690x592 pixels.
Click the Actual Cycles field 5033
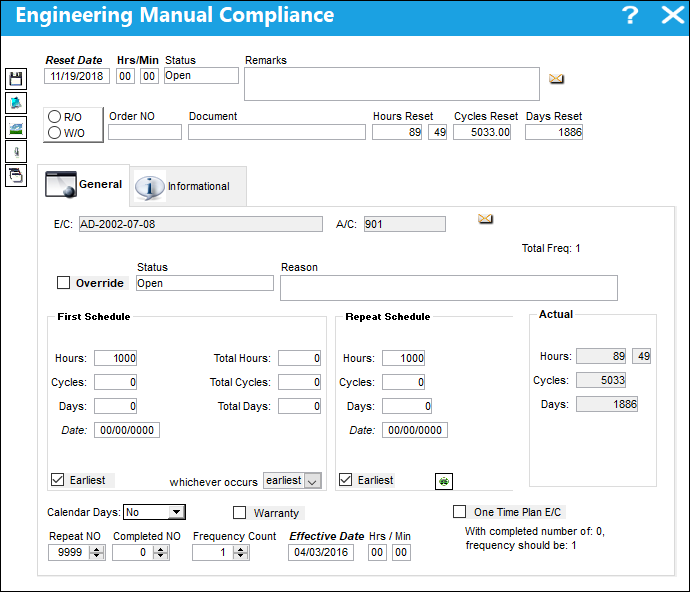601,380
